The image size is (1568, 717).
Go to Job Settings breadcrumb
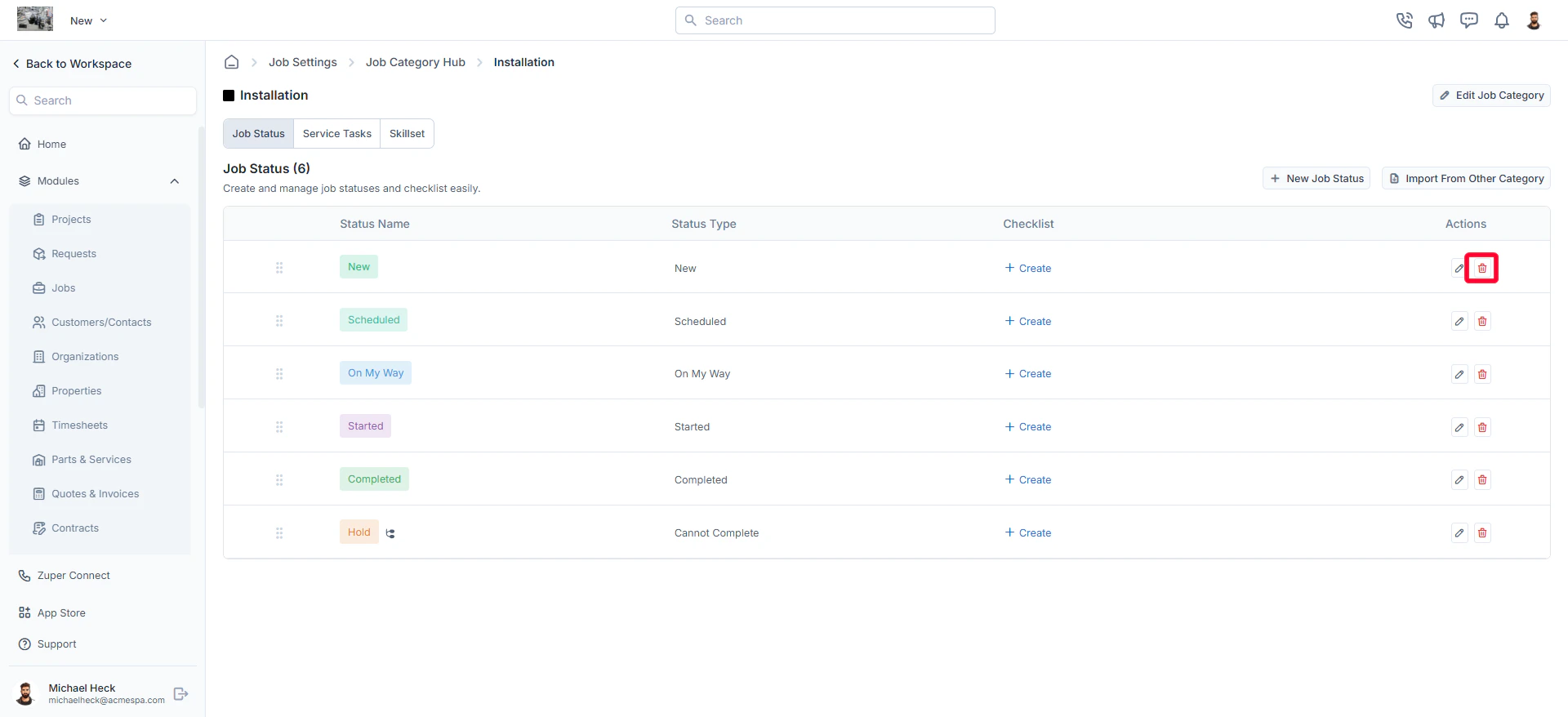pyautogui.click(x=303, y=62)
